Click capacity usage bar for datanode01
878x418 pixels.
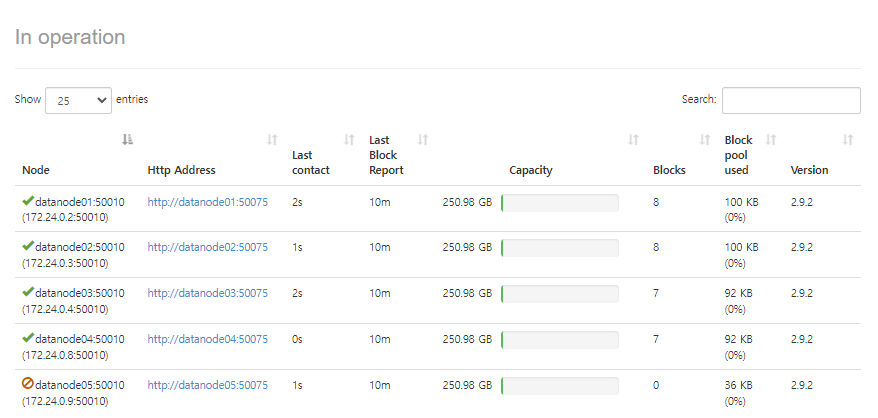pyautogui.click(x=560, y=203)
